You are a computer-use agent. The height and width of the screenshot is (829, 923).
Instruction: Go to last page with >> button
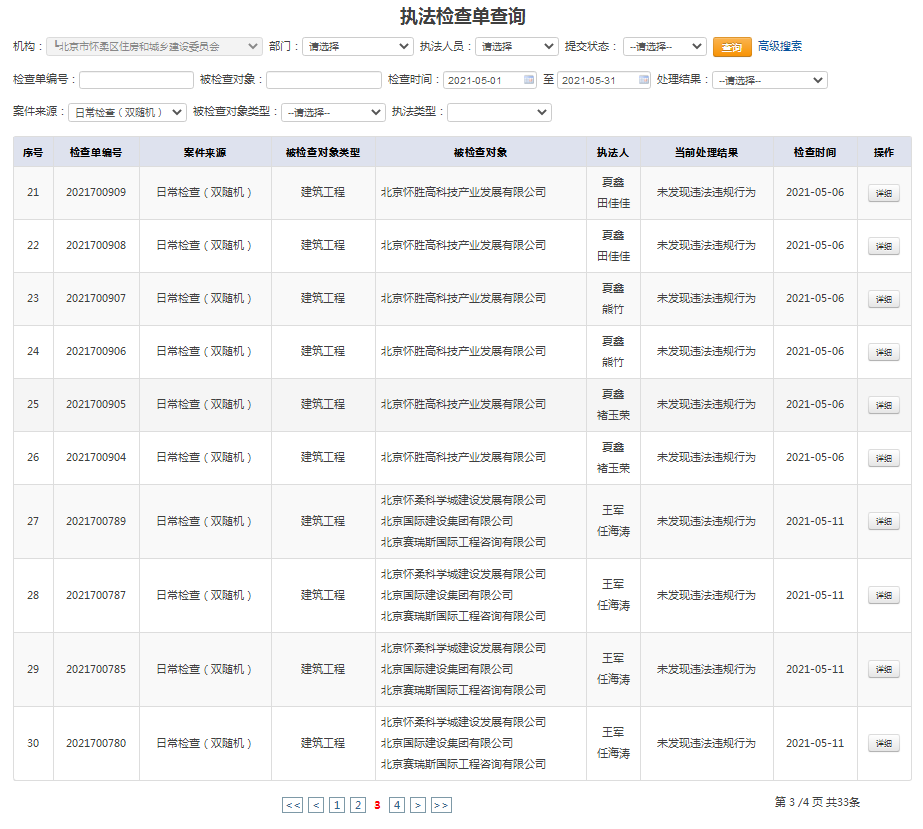point(441,805)
